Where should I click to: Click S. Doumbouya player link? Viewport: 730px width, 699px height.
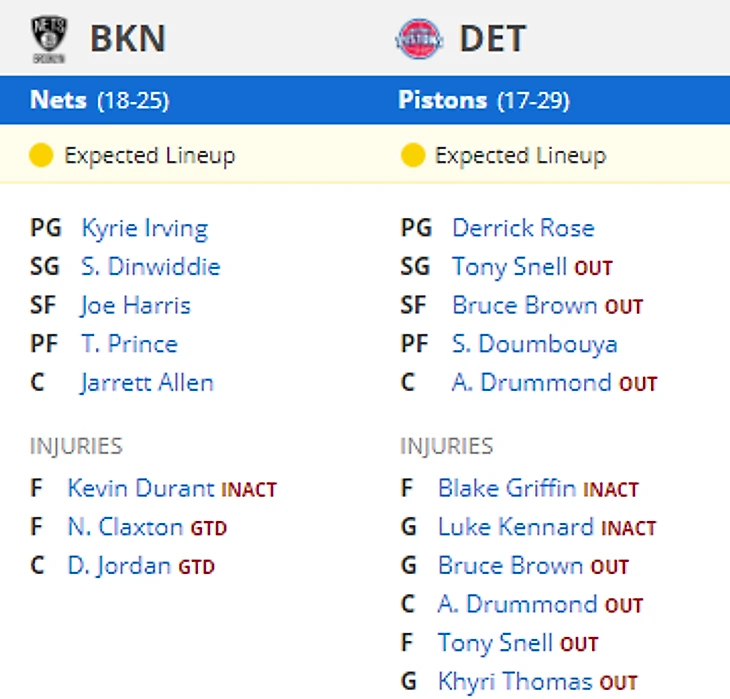[x=535, y=344]
